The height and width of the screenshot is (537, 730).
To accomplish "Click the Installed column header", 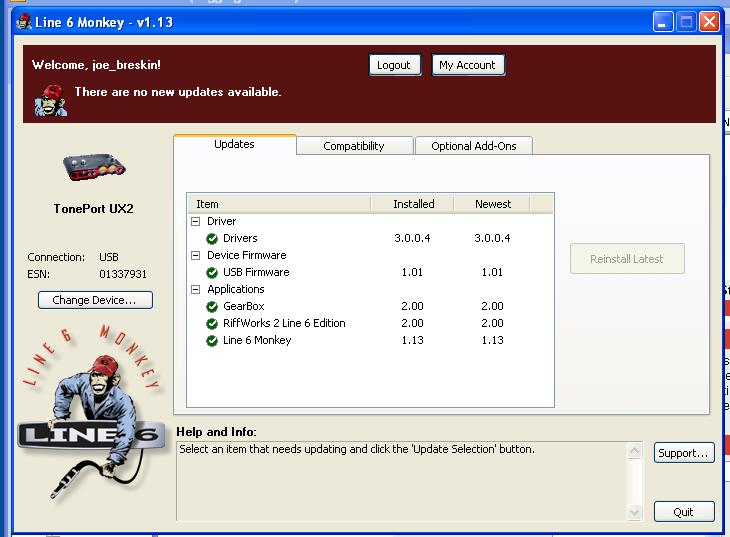I will pyautogui.click(x=412, y=204).
